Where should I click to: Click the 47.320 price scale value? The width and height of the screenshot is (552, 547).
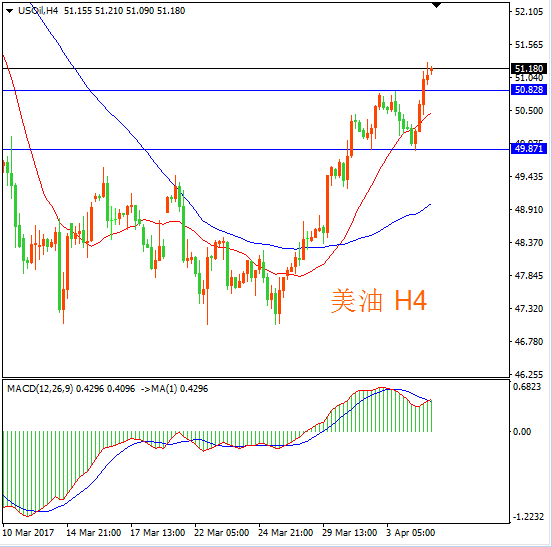point(529,308)
